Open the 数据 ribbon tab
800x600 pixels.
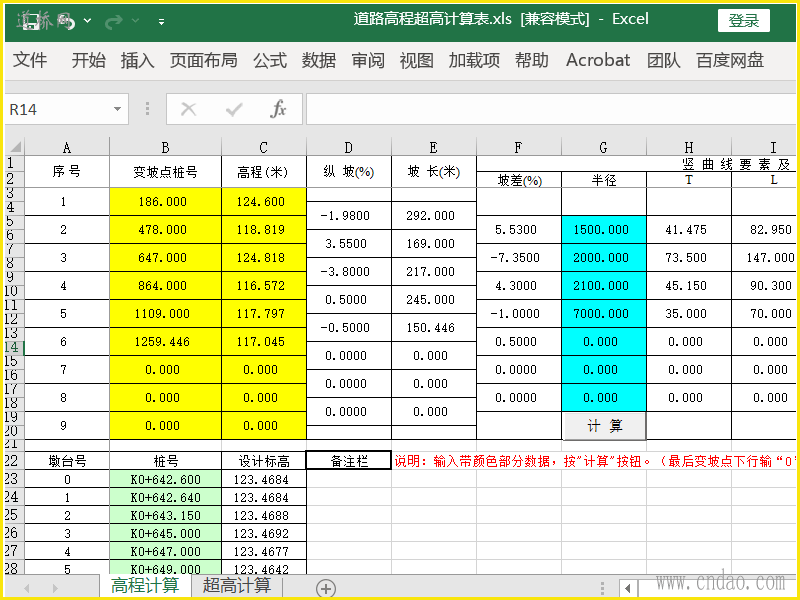click(x=318, y=60)
